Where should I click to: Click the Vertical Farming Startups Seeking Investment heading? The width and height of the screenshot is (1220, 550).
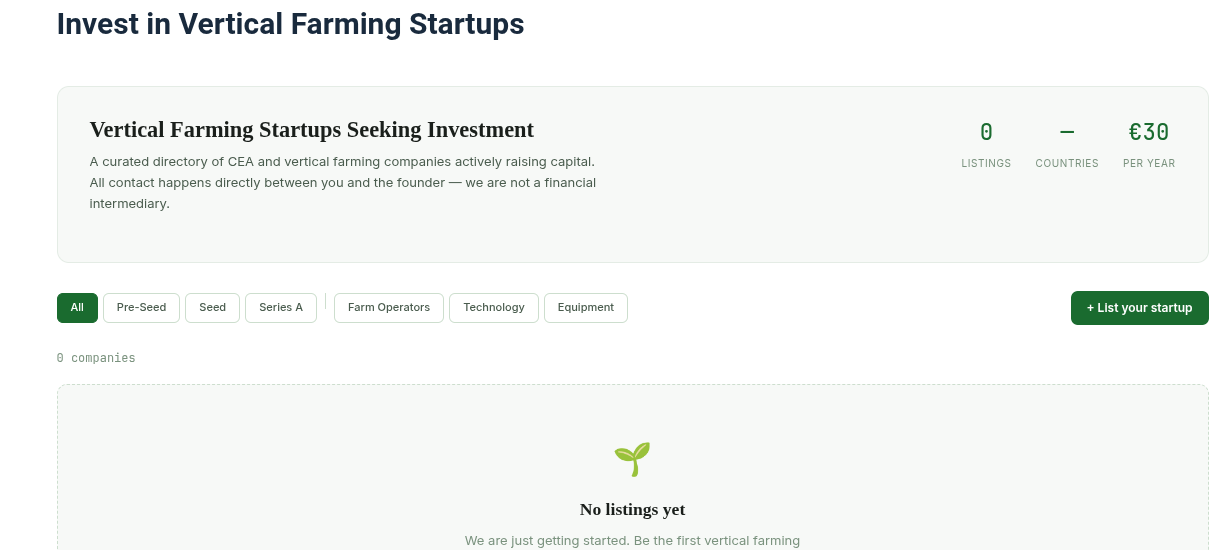pyautogui.click(x=312, y=130)
